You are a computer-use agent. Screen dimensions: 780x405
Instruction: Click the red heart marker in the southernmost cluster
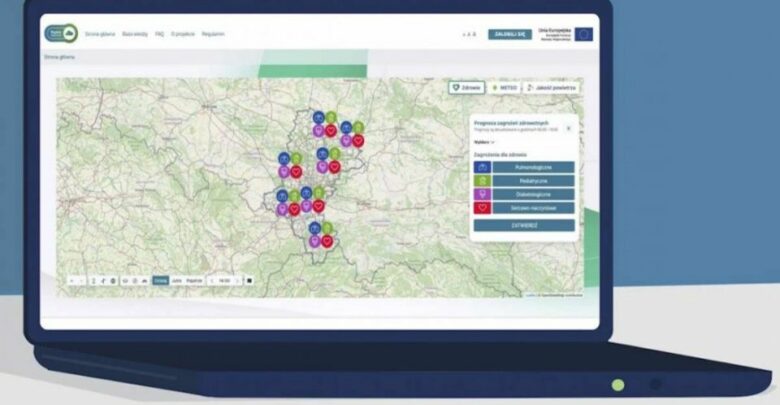(327, 241)
